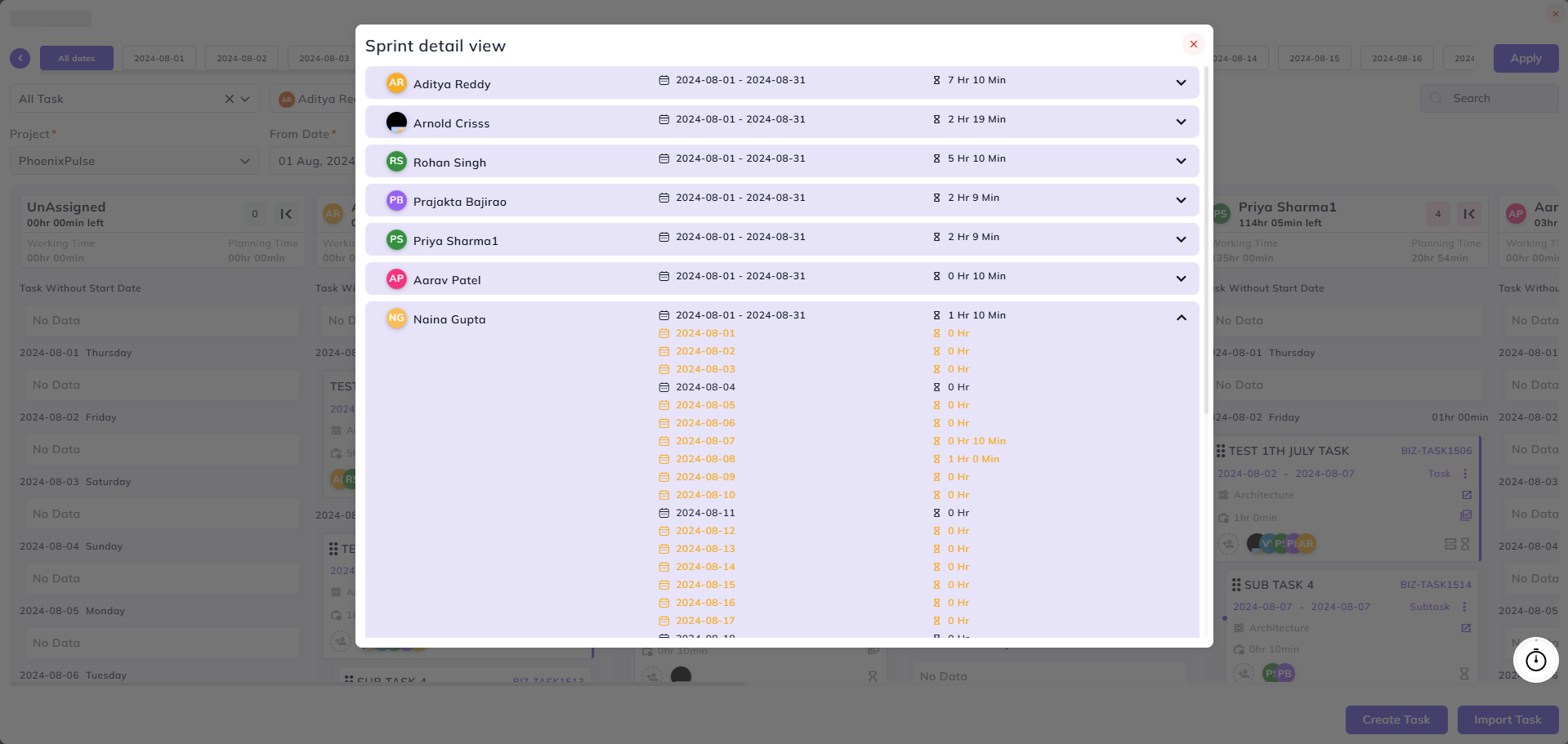Screen dimensions: 1568x744
Task: Click Rohan Singh RS avatar
Action: (396, 161)
